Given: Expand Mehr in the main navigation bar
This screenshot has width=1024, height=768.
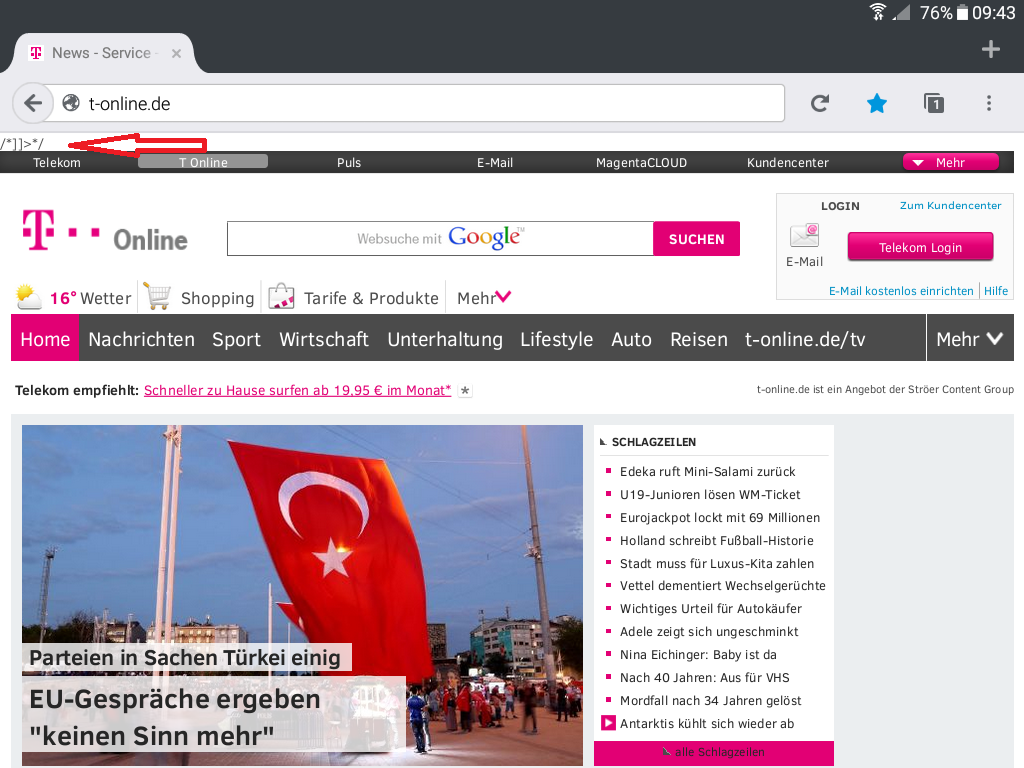Looking at the screenshot, I should click(x=969, y=339).
